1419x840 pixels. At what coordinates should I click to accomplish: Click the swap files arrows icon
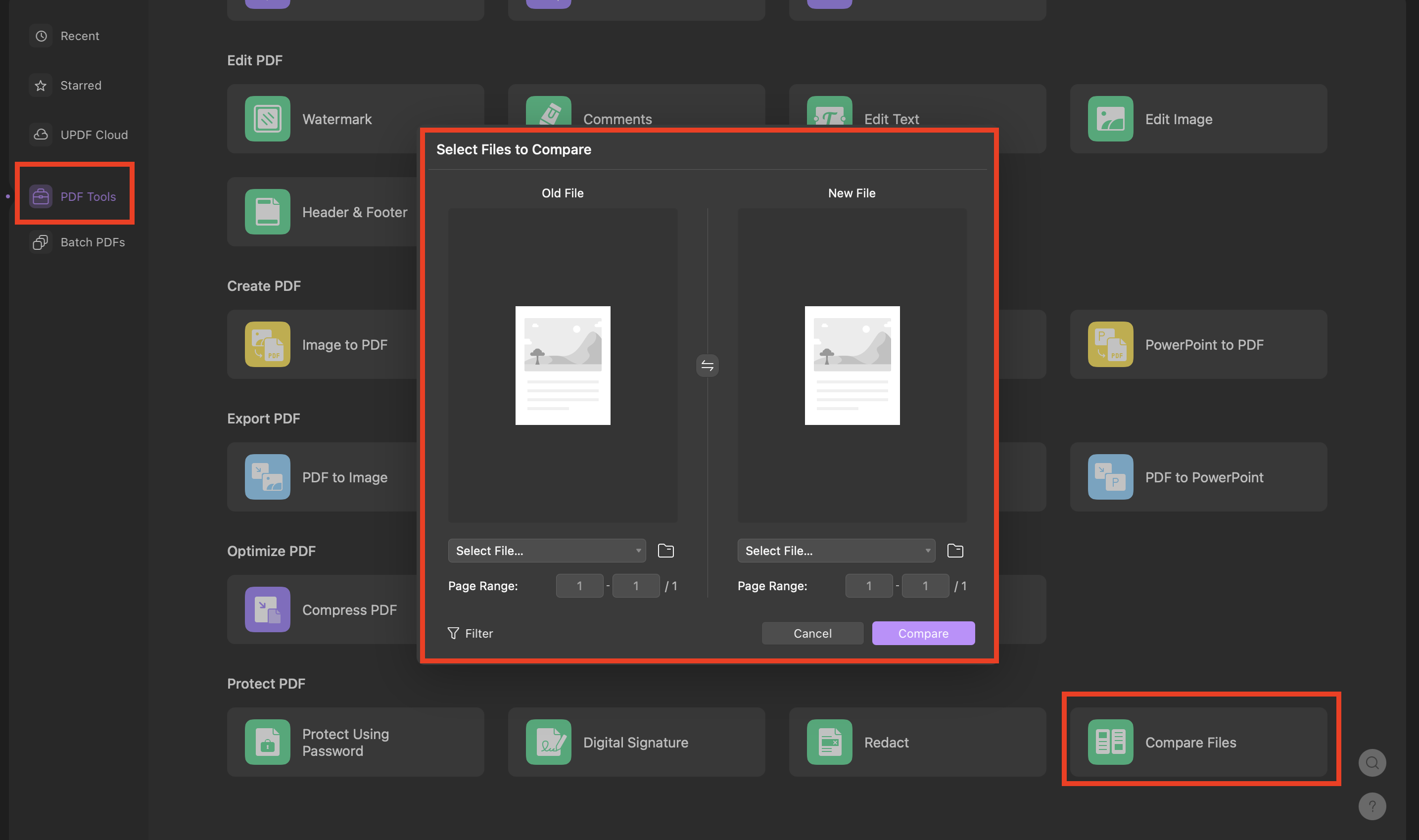(x=707, y=366)
